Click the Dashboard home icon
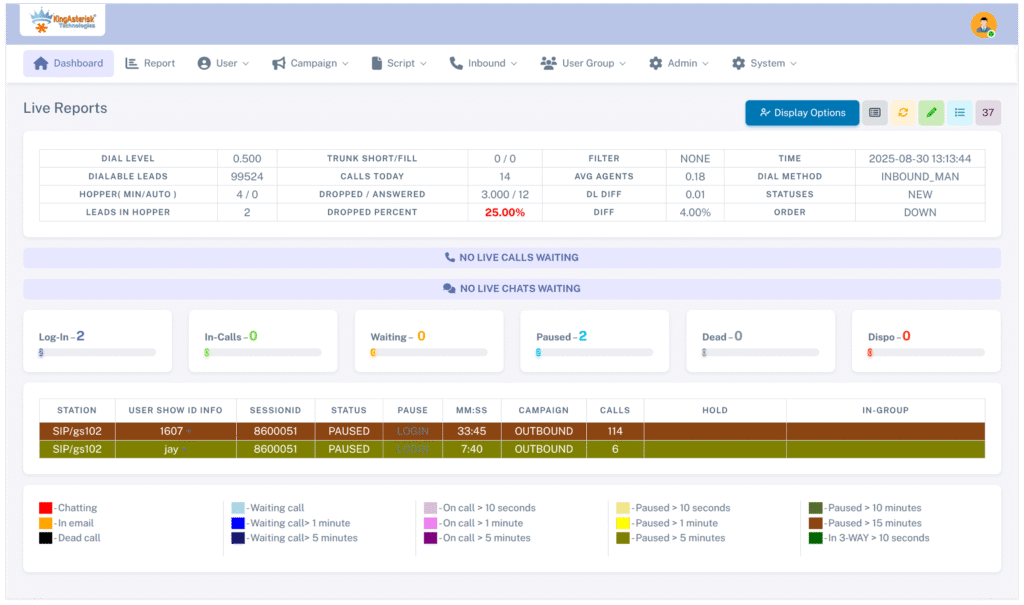This screenshot has width=1024, height=605. tap(41, 63)
